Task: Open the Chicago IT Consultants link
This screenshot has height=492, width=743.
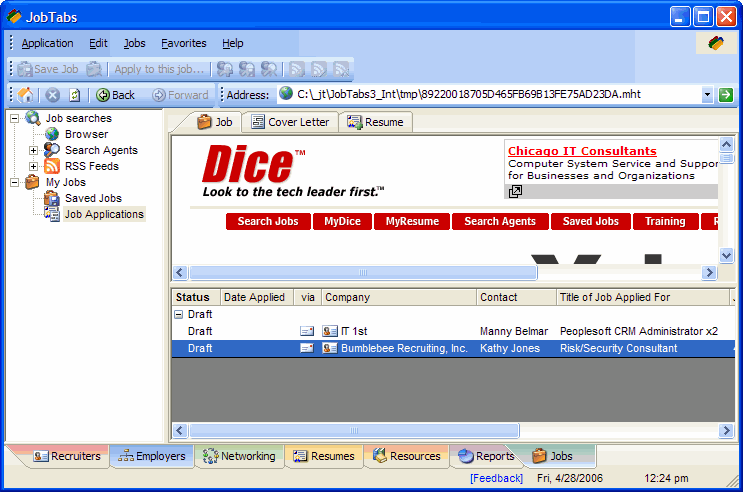Action: point(582,151)
